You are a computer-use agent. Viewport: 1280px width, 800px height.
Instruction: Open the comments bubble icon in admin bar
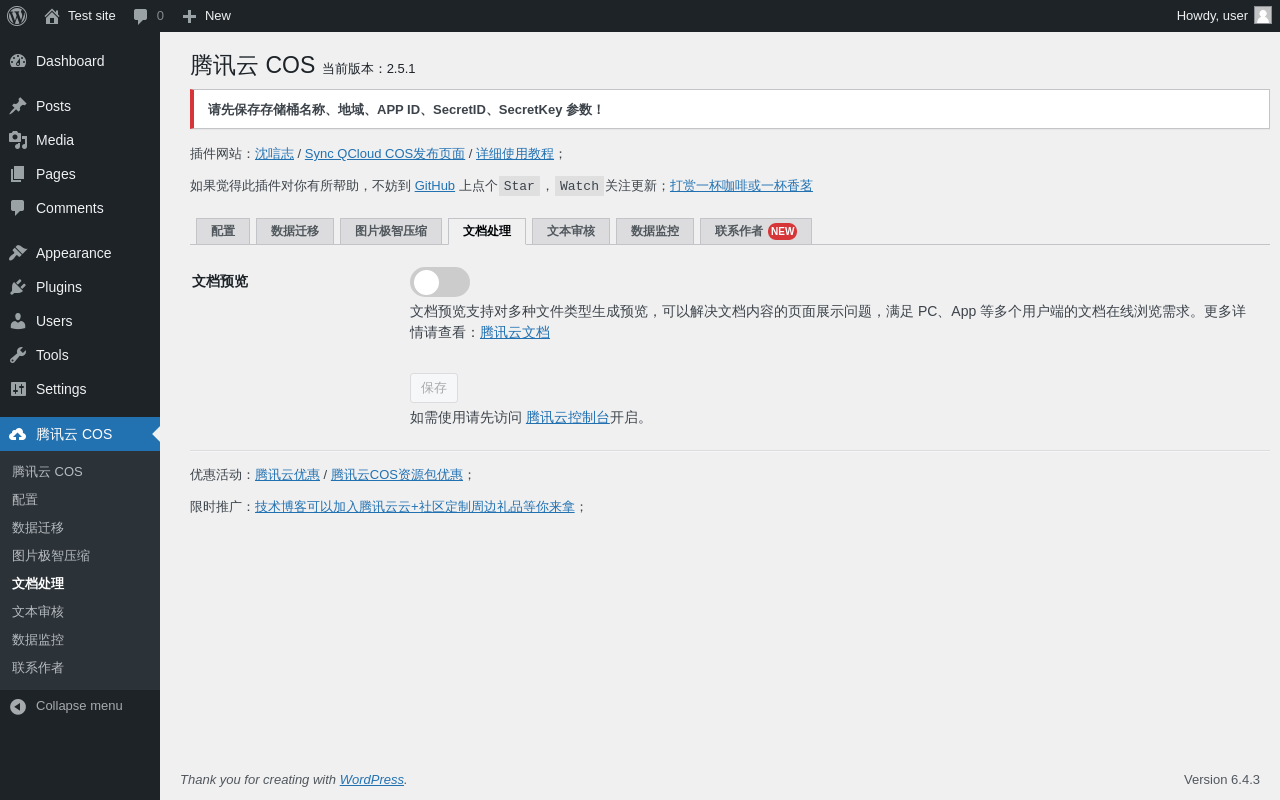[141, 16]
